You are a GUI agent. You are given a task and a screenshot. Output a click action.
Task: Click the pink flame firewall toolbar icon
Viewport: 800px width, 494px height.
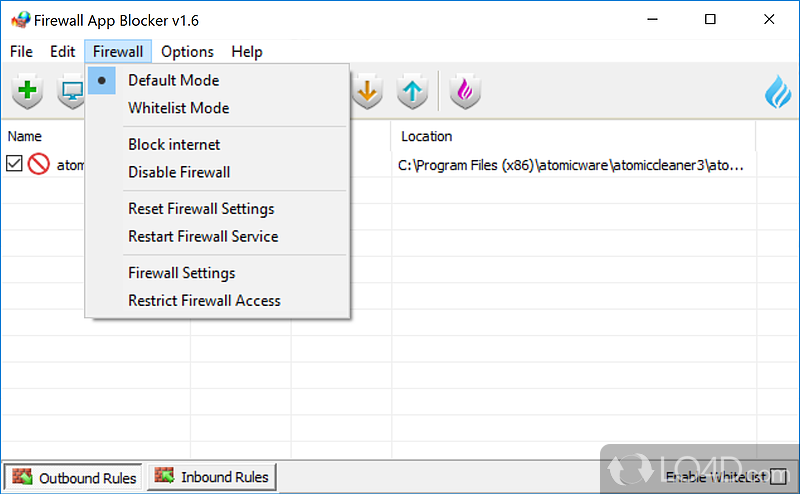465,92
